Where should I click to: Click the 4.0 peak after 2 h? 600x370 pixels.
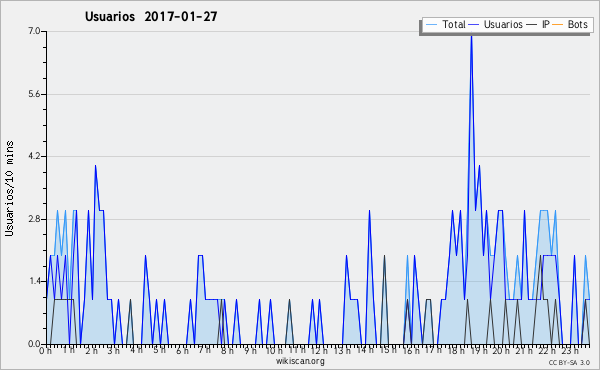(x=95, y=167)
